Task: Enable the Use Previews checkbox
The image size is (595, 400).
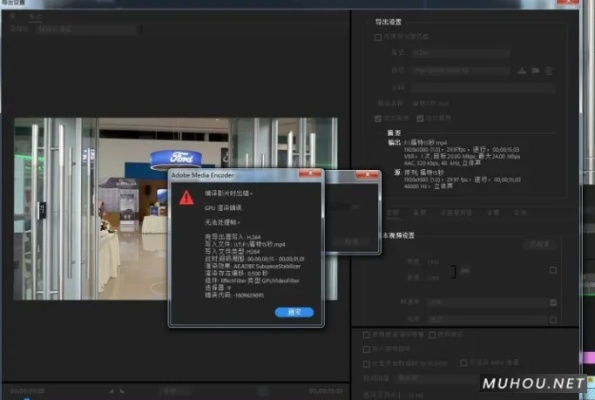Action: pyautogui.click(x=432, y=335)
